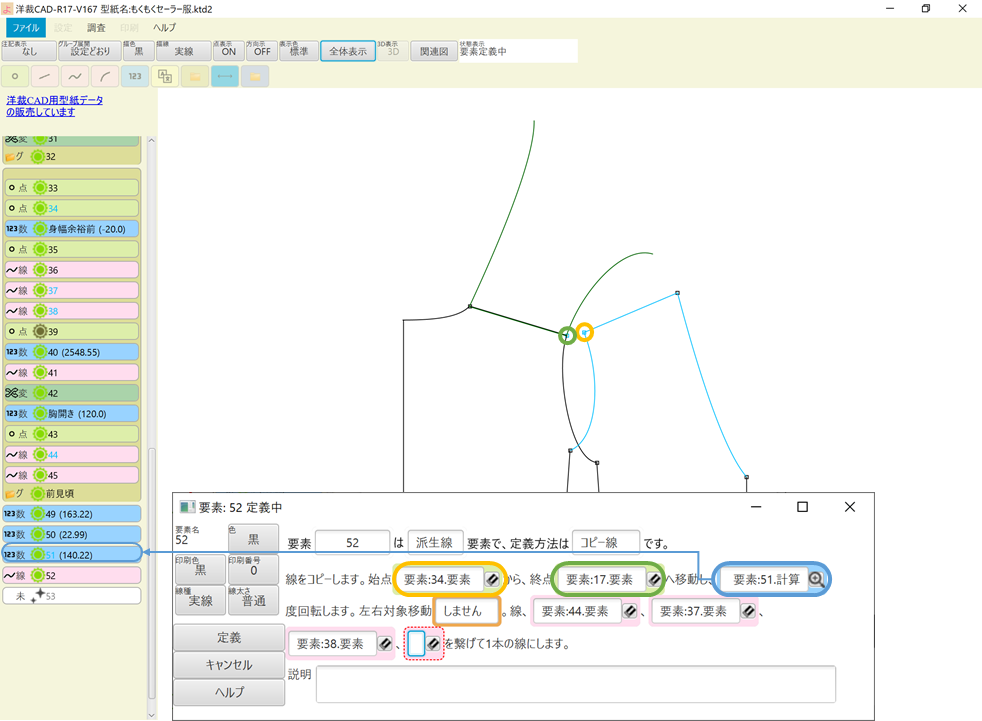Click the 定義 button to confirm definition
Screen dimensions: 982x721
(x=228, y=637)
